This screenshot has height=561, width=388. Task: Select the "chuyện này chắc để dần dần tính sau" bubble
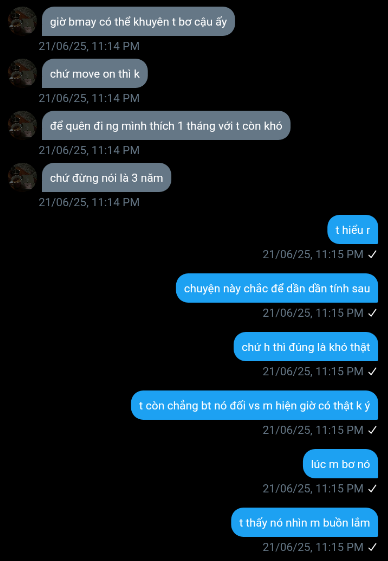[277, 288]
